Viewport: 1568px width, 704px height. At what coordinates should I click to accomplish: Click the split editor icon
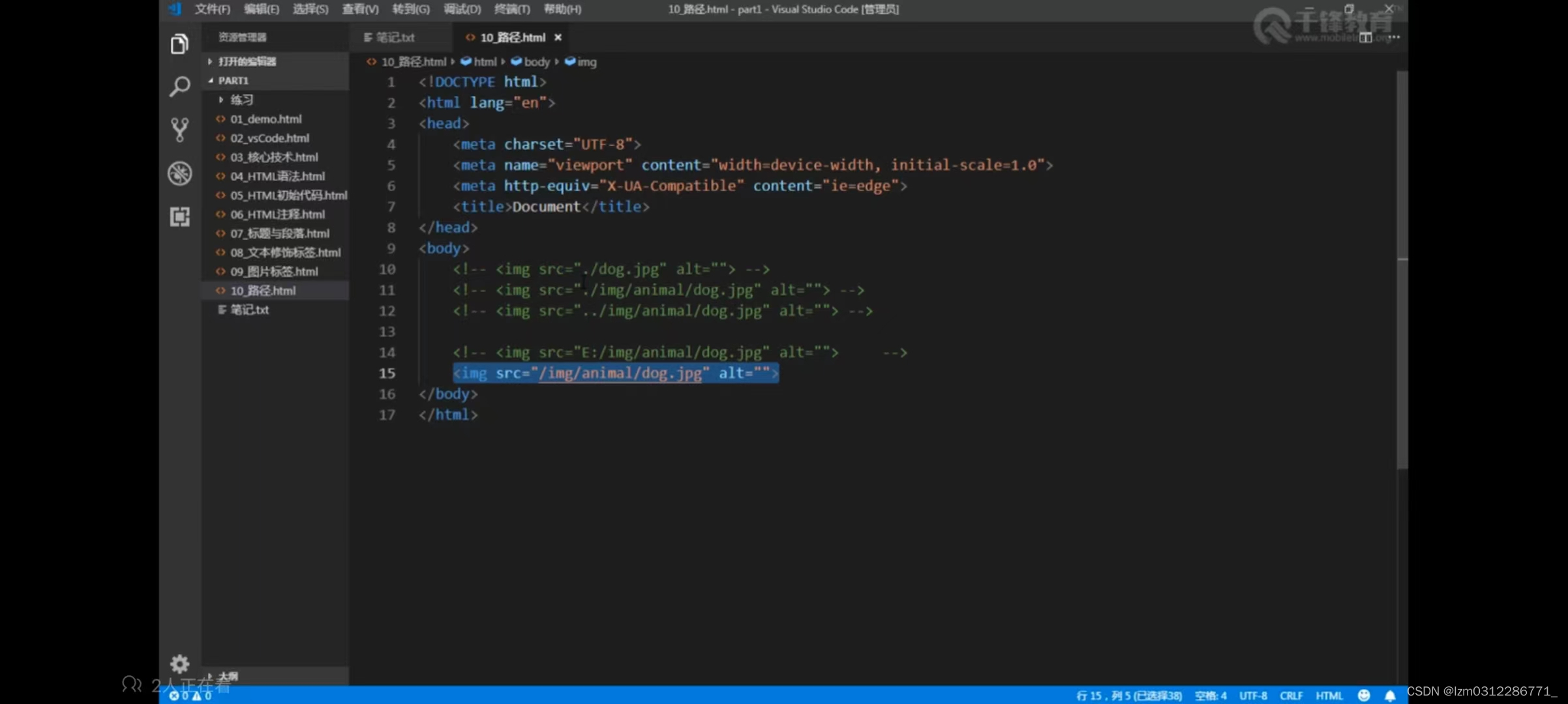pos(1365,38)
